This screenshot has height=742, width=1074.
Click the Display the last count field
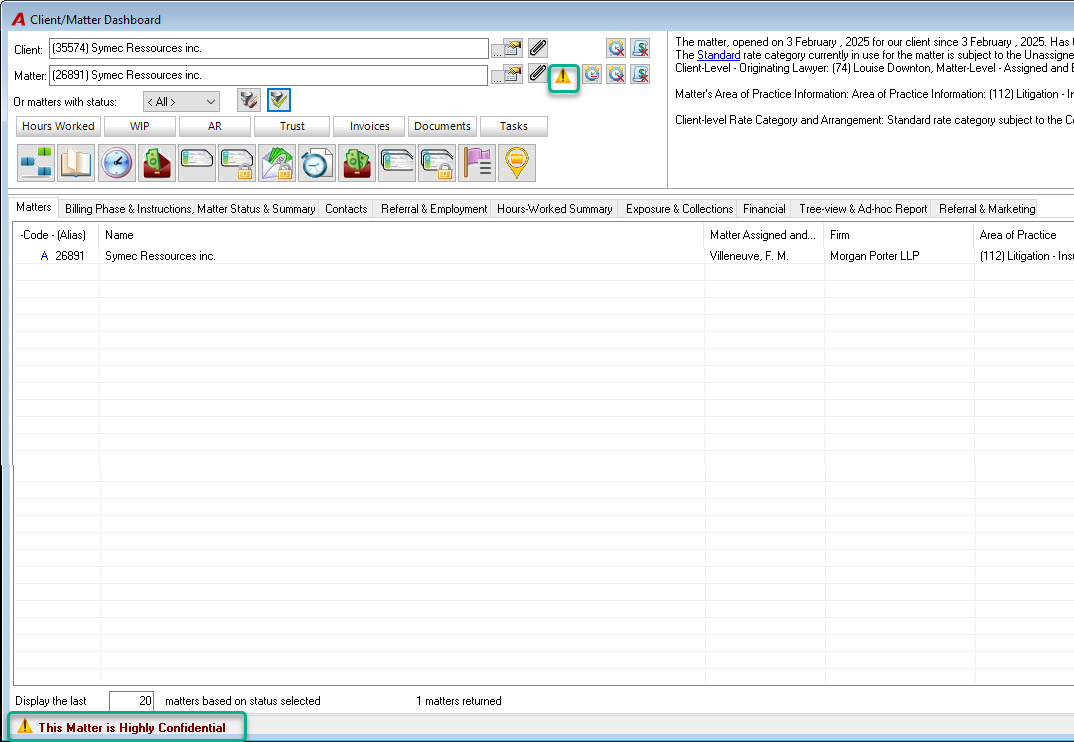coord(132,701)
